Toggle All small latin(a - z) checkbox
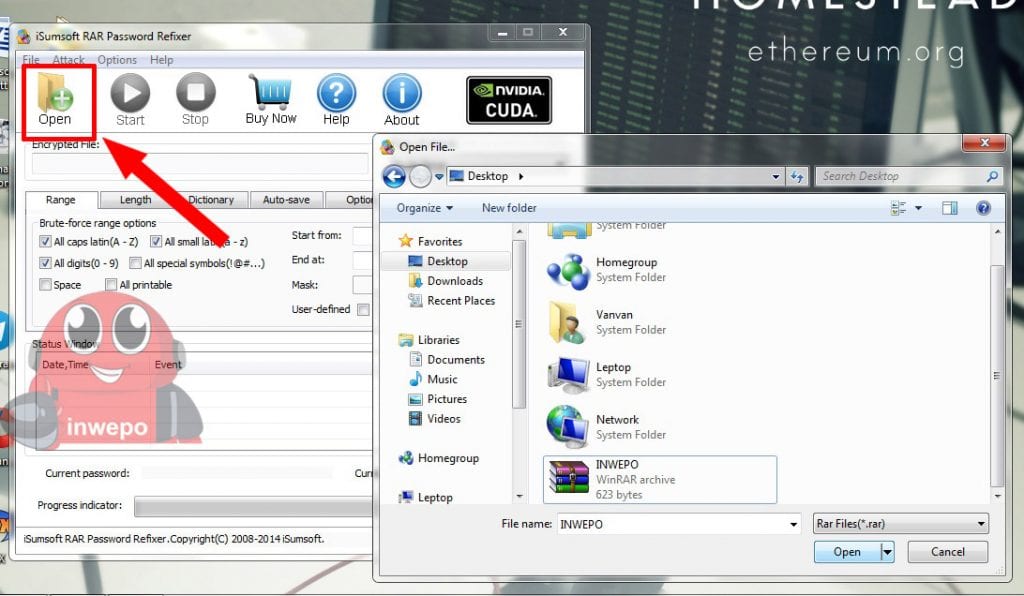 point(155,242)
